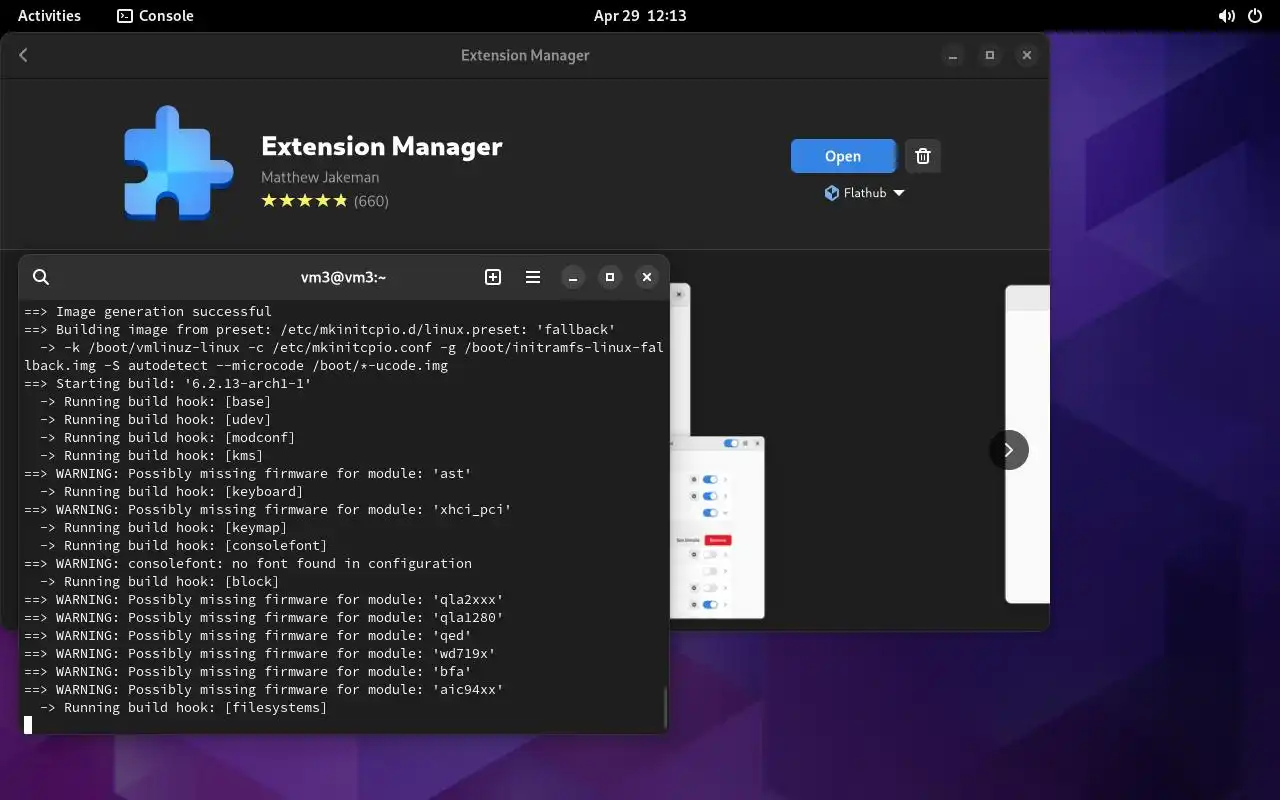
Task: Open the search in the terminal window
Action: tap(41, 277)
